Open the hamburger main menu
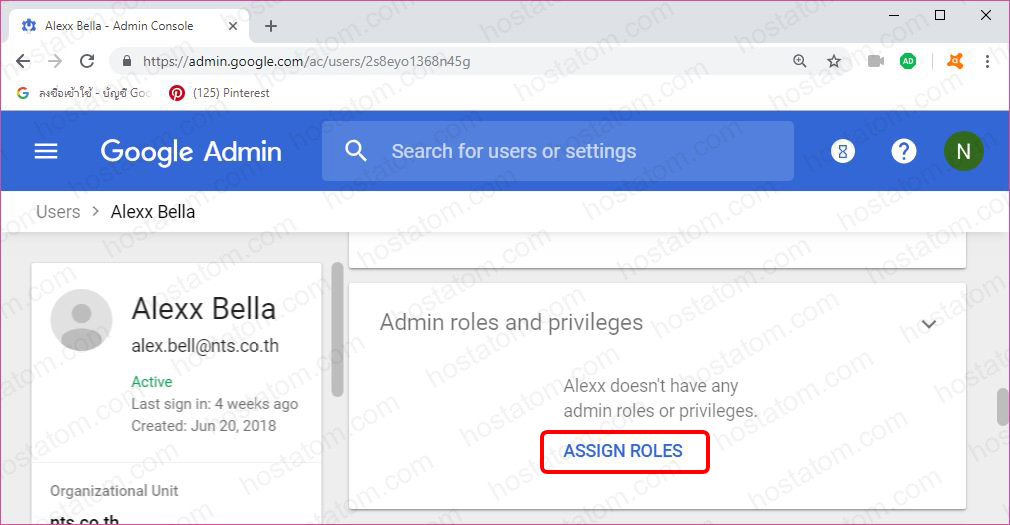 (46, 151)
